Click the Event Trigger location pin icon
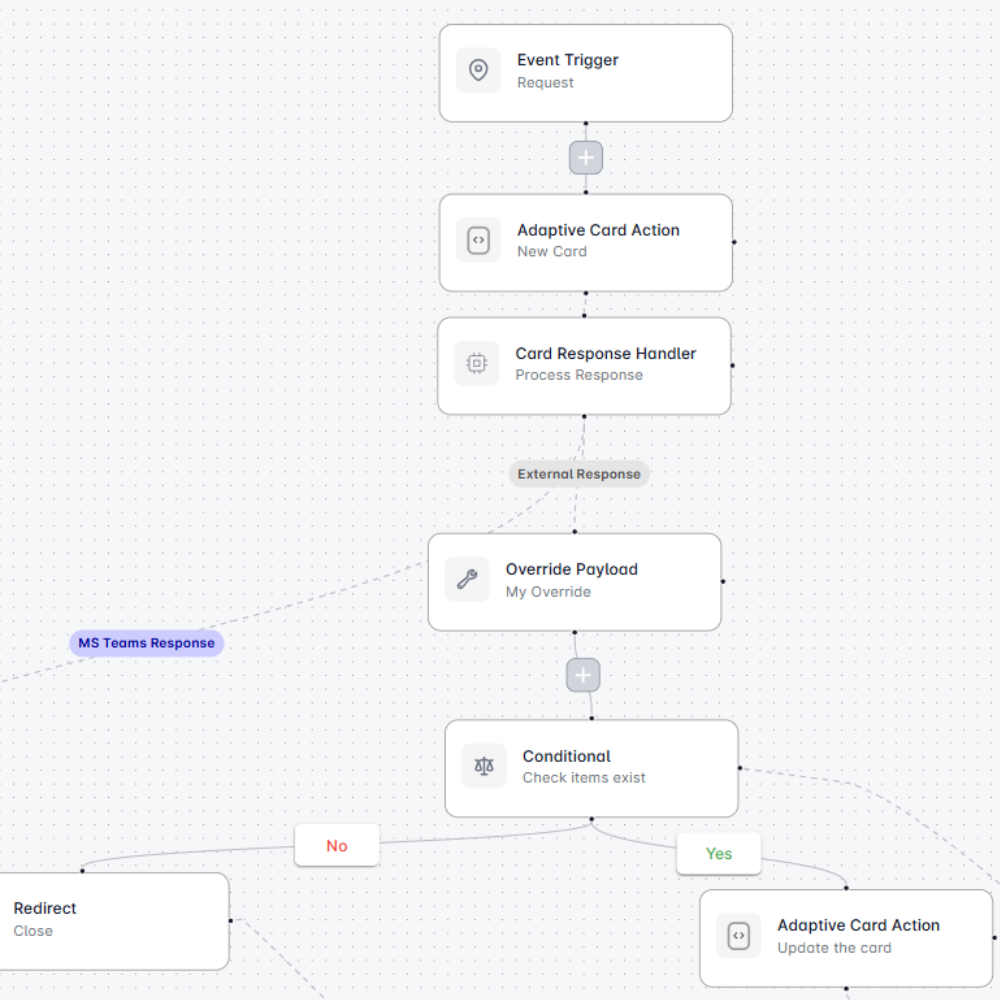 click(x=478, y=70)
